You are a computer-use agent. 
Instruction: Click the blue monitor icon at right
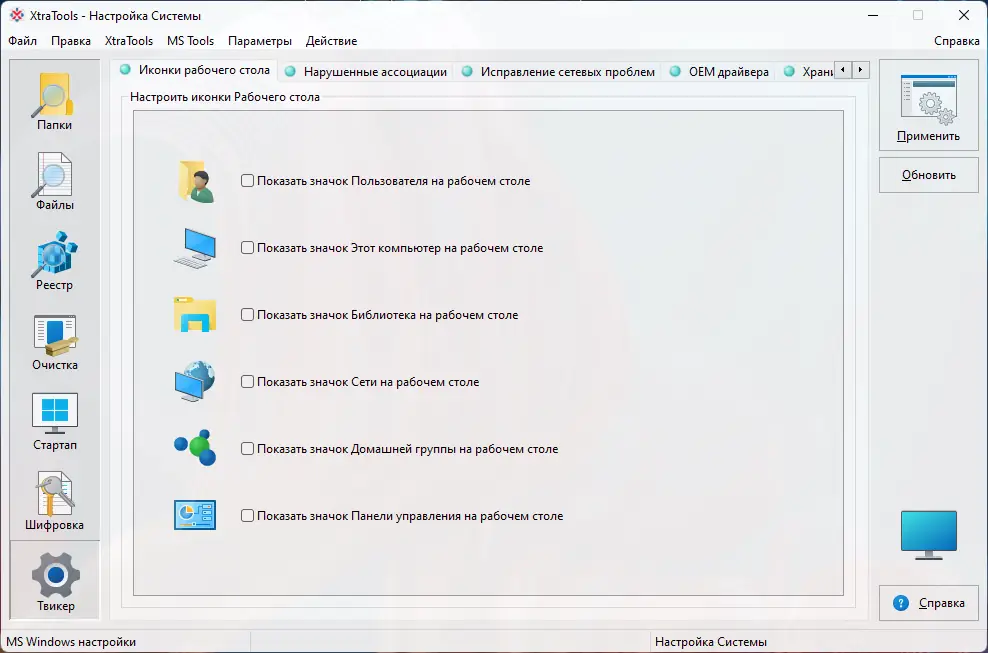(x=928, y=535)
